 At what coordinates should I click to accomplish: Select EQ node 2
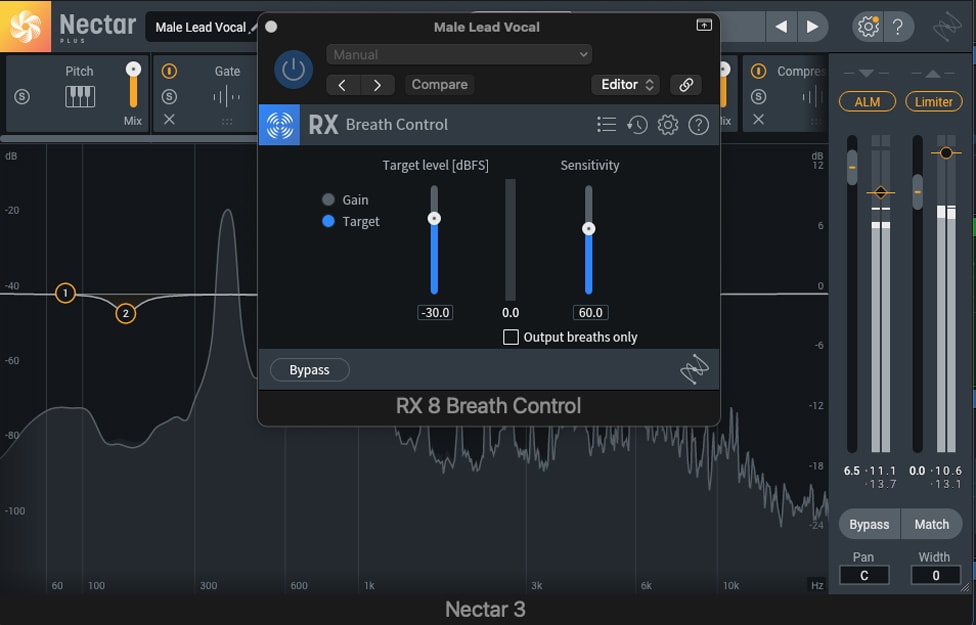point(126,313)
